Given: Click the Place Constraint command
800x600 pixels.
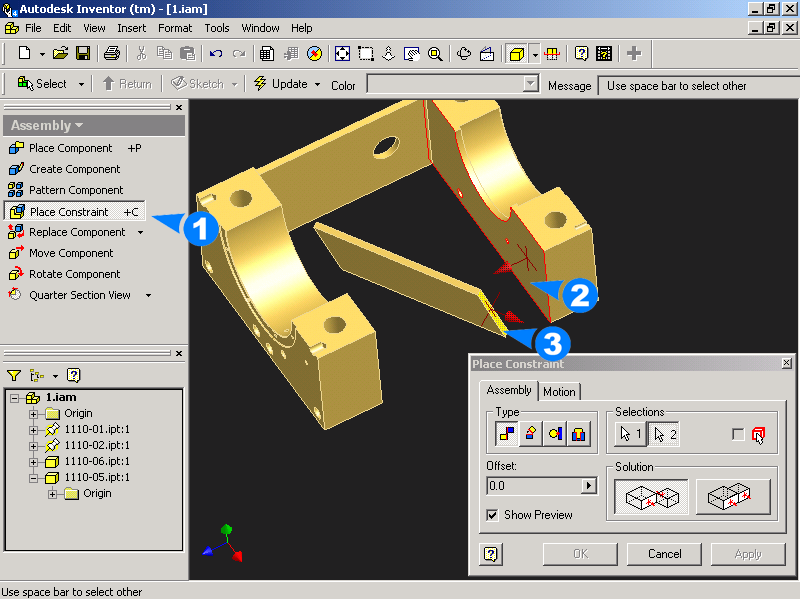Looking at the screenshot, I should (x=74, y=212).
